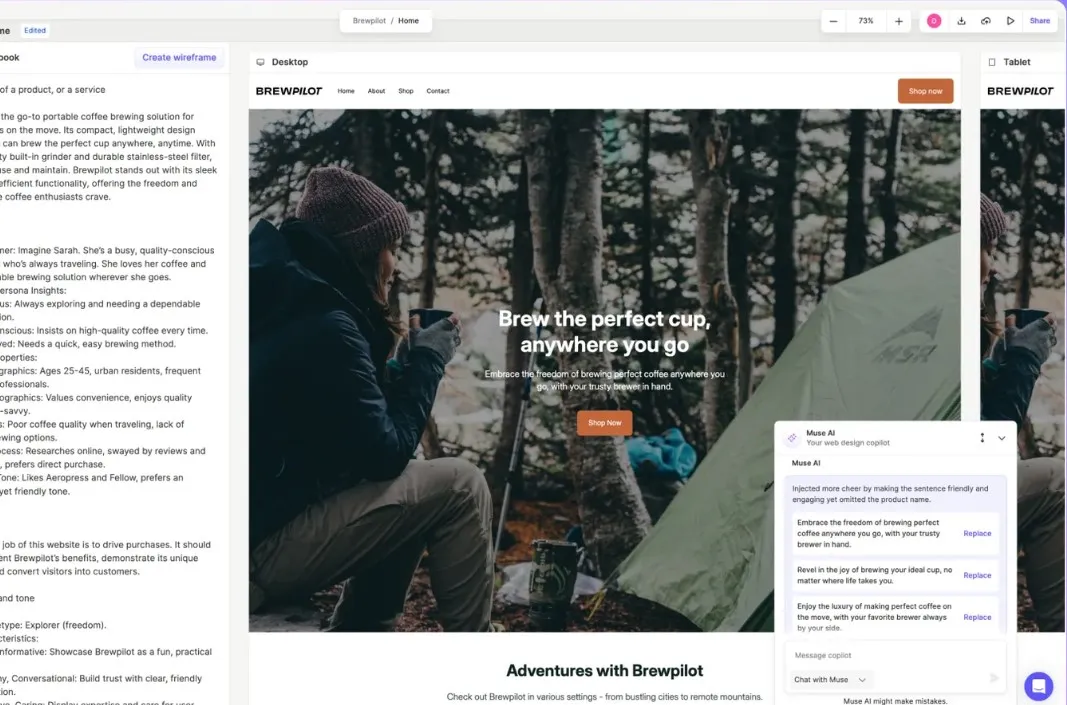Screen dimensions: 1067x705
Task: Select the 'Persona Insights' line in brief
Action: (x=33, y=291)
